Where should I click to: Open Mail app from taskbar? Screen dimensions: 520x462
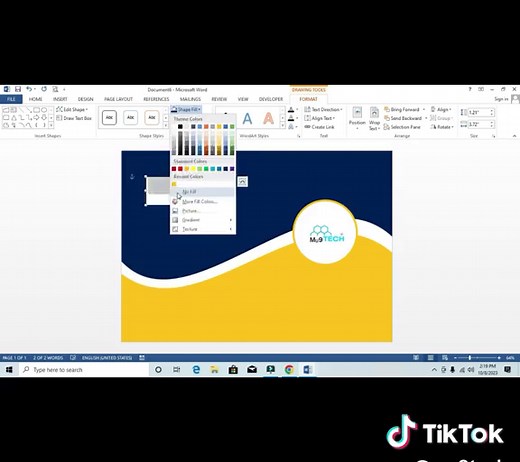coord(252,370)
